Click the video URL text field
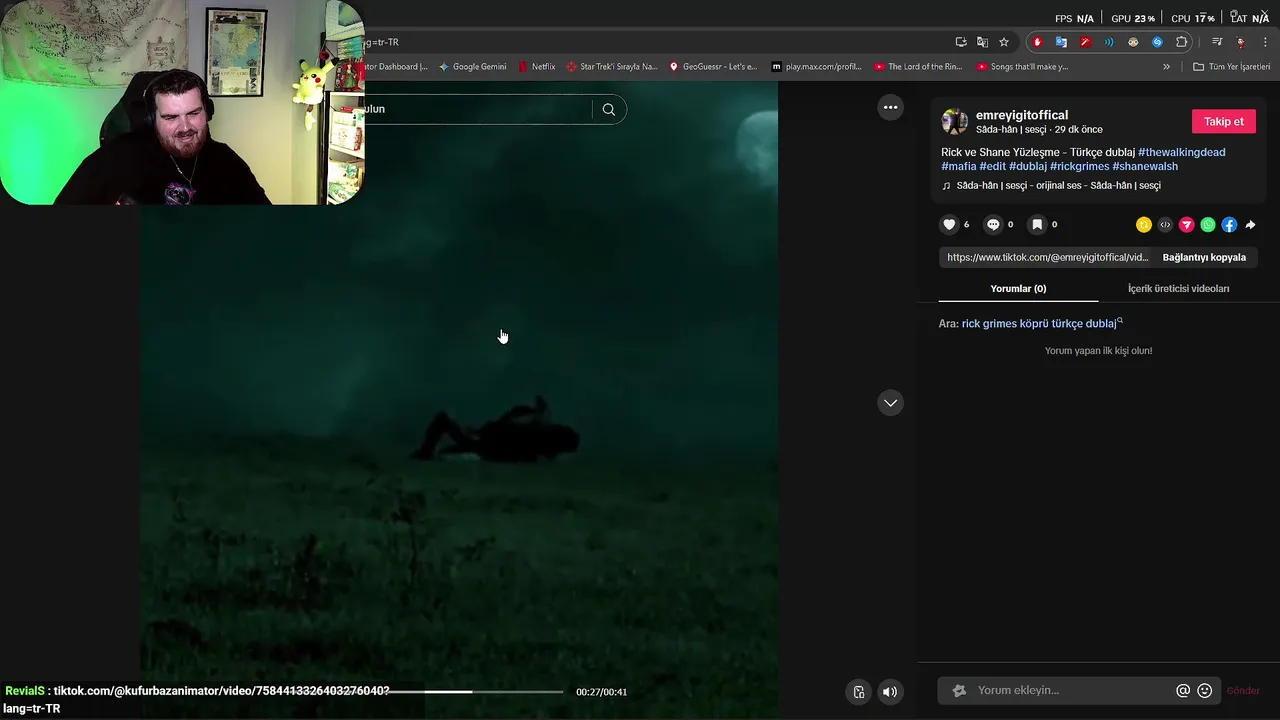This screenshot has height=720, width=1280. tap(1047, 257)
